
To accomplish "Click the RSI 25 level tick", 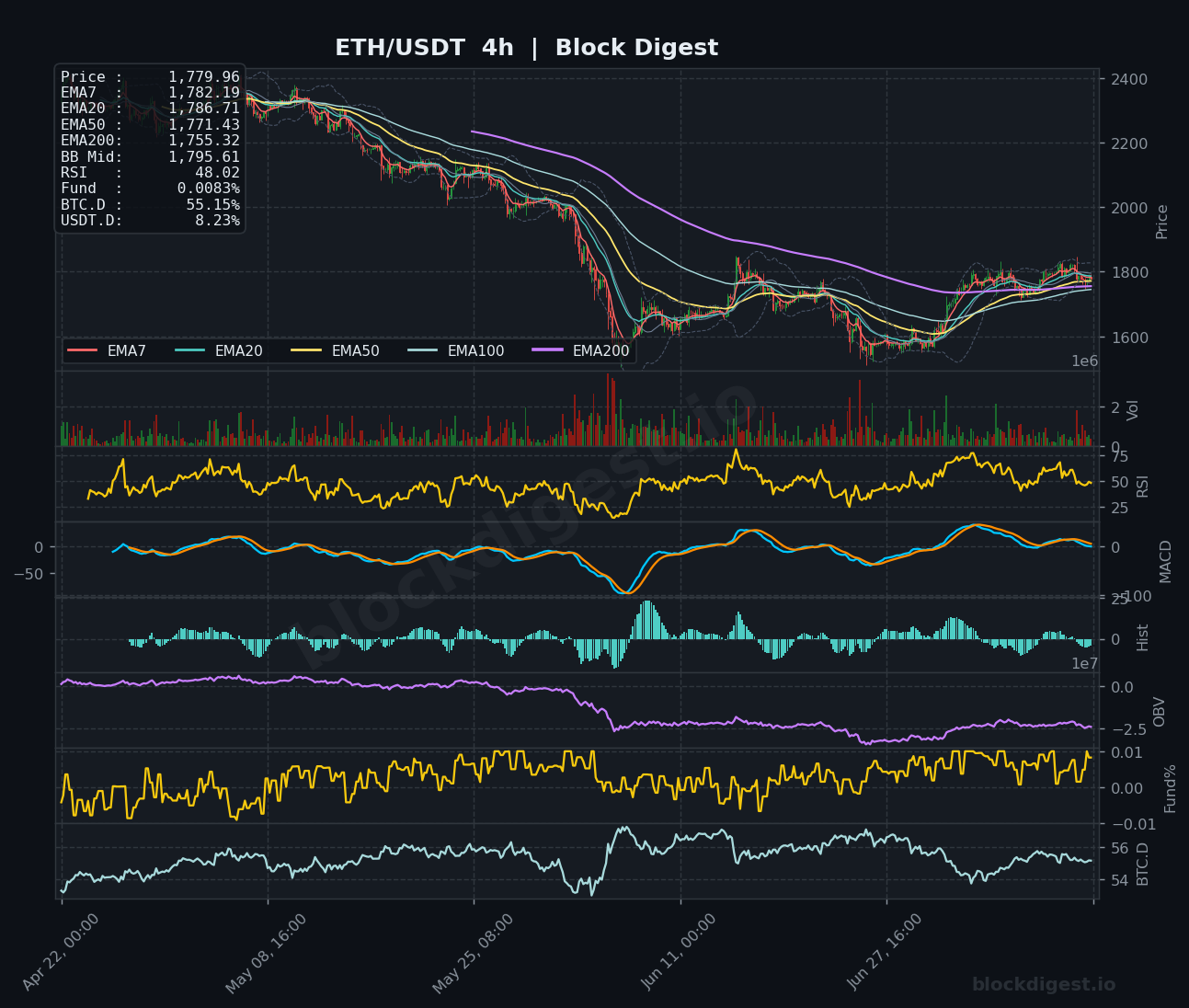I will tap(1120, 508).
